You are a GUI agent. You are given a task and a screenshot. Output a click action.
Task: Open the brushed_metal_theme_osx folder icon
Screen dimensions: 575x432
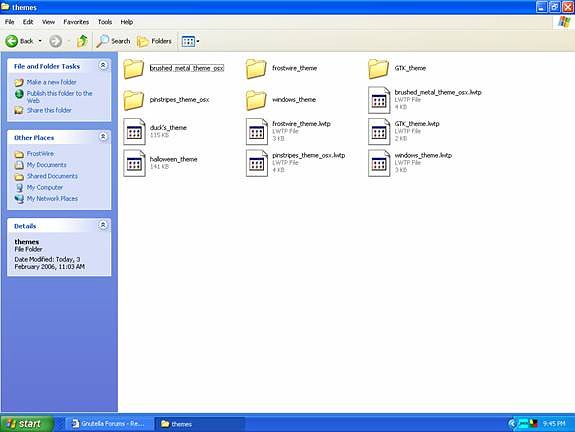(133, 69)
